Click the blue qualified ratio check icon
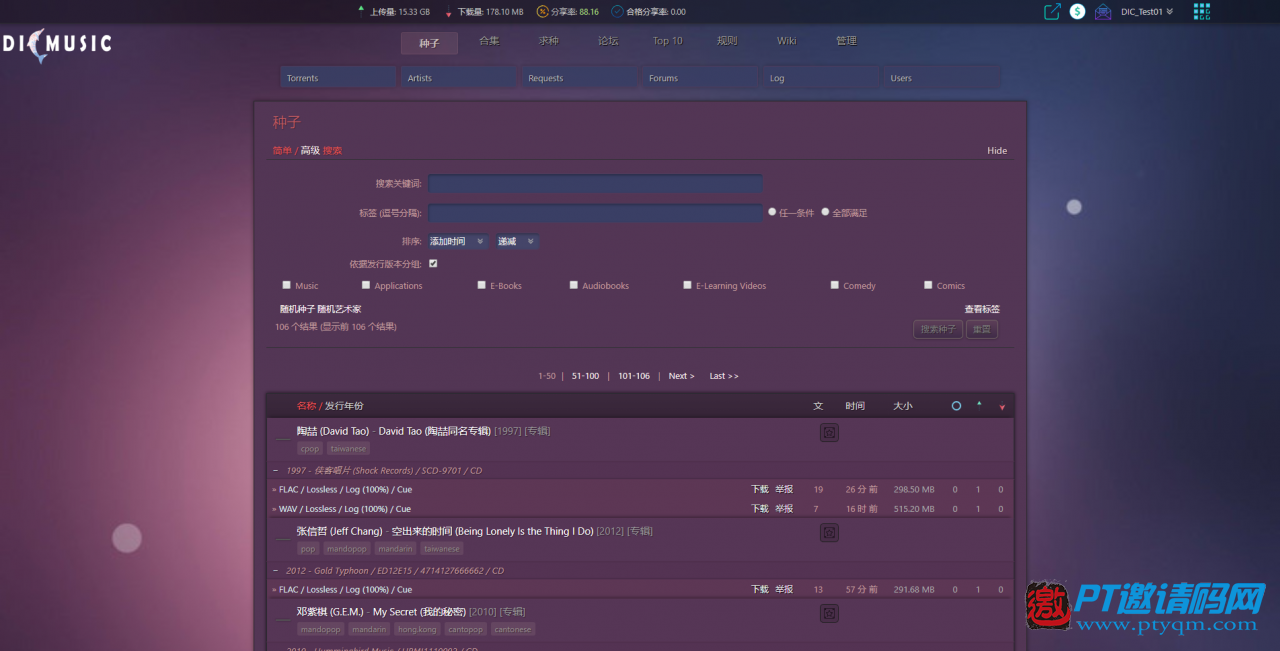The image size is (1280, 651). tap(617, 12)
